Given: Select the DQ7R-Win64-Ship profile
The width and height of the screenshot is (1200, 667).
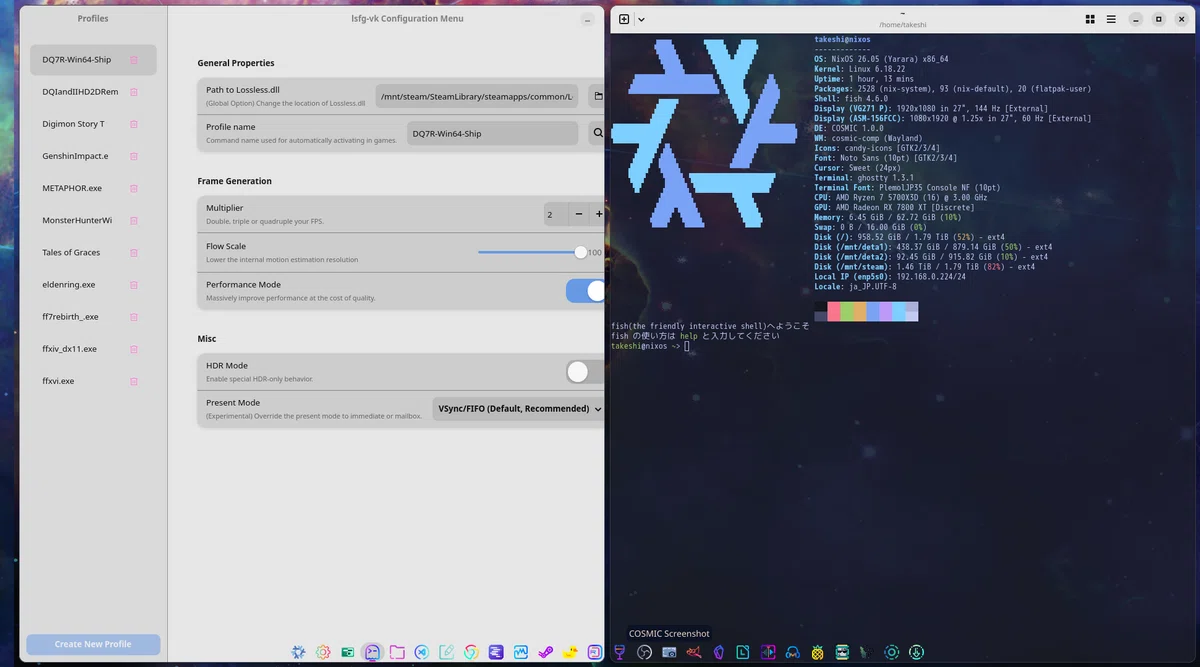Looking at the screenshot, I should [x=93, y=60].
